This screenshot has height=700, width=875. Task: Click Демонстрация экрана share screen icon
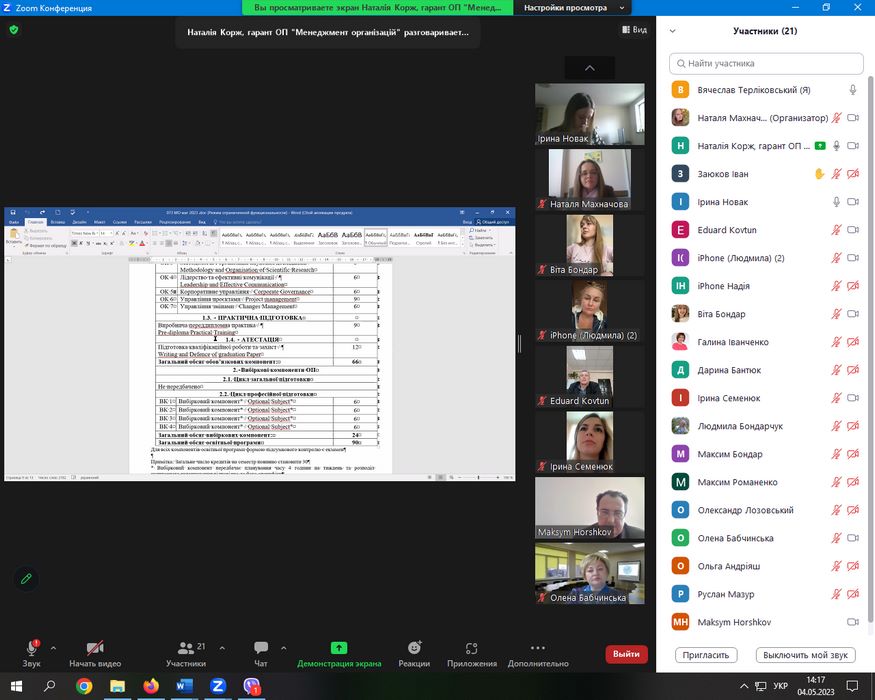click(339, 648)
